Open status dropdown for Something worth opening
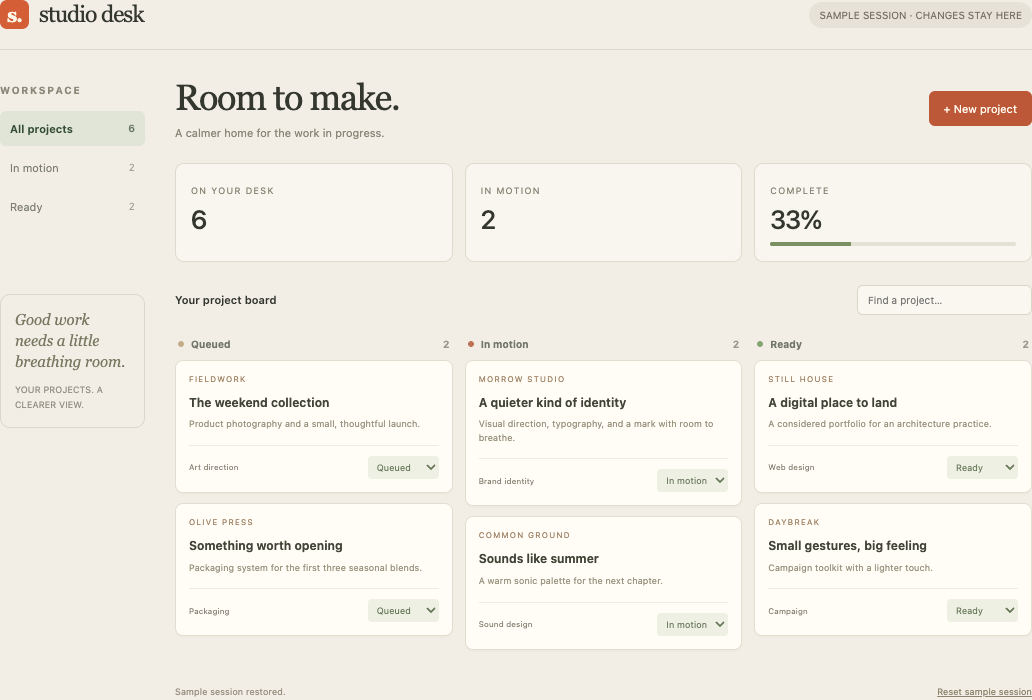Viewport: 1032px width, 700px height. coord(403,611)
